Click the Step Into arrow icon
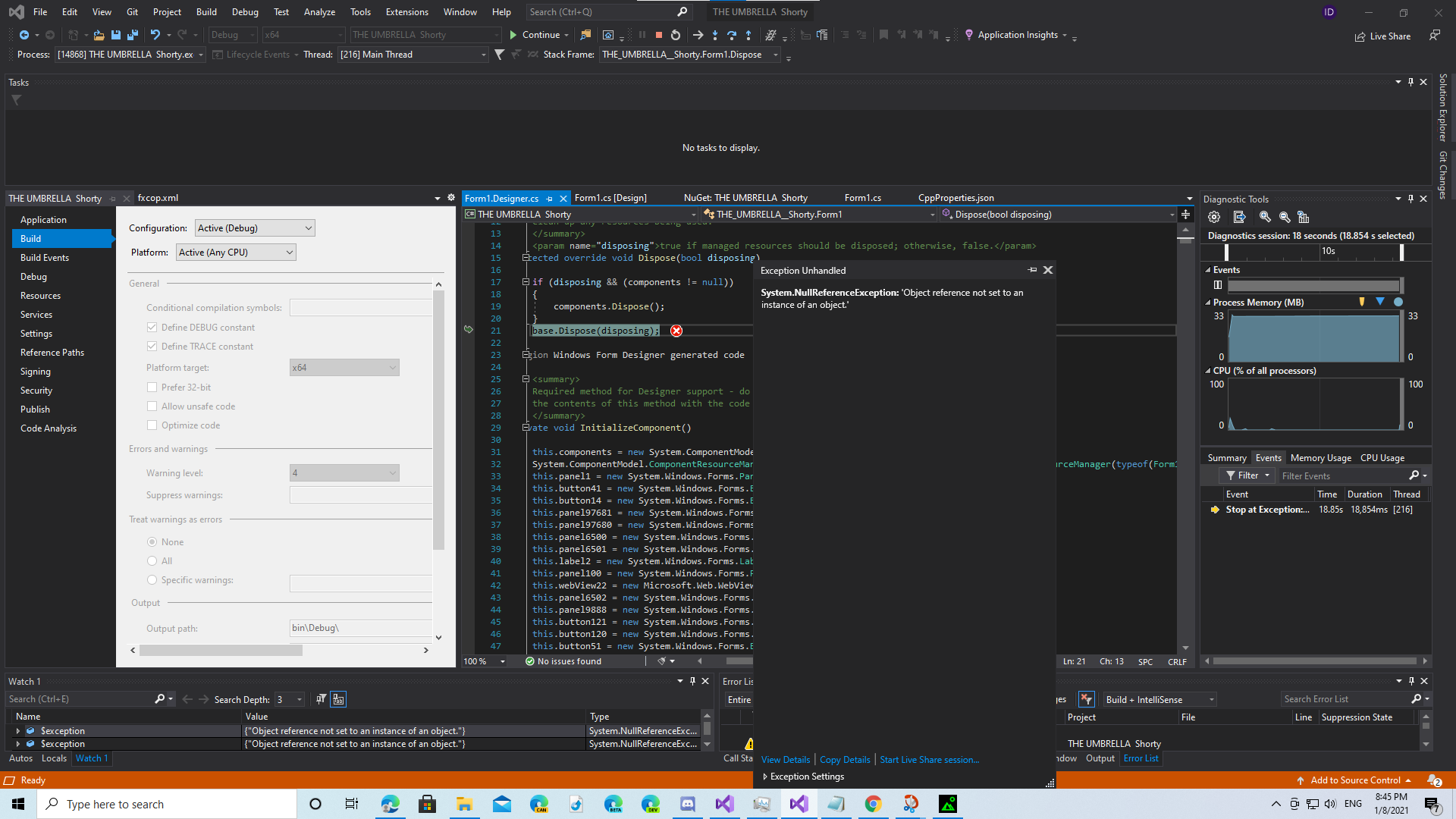 click(714, 35)
